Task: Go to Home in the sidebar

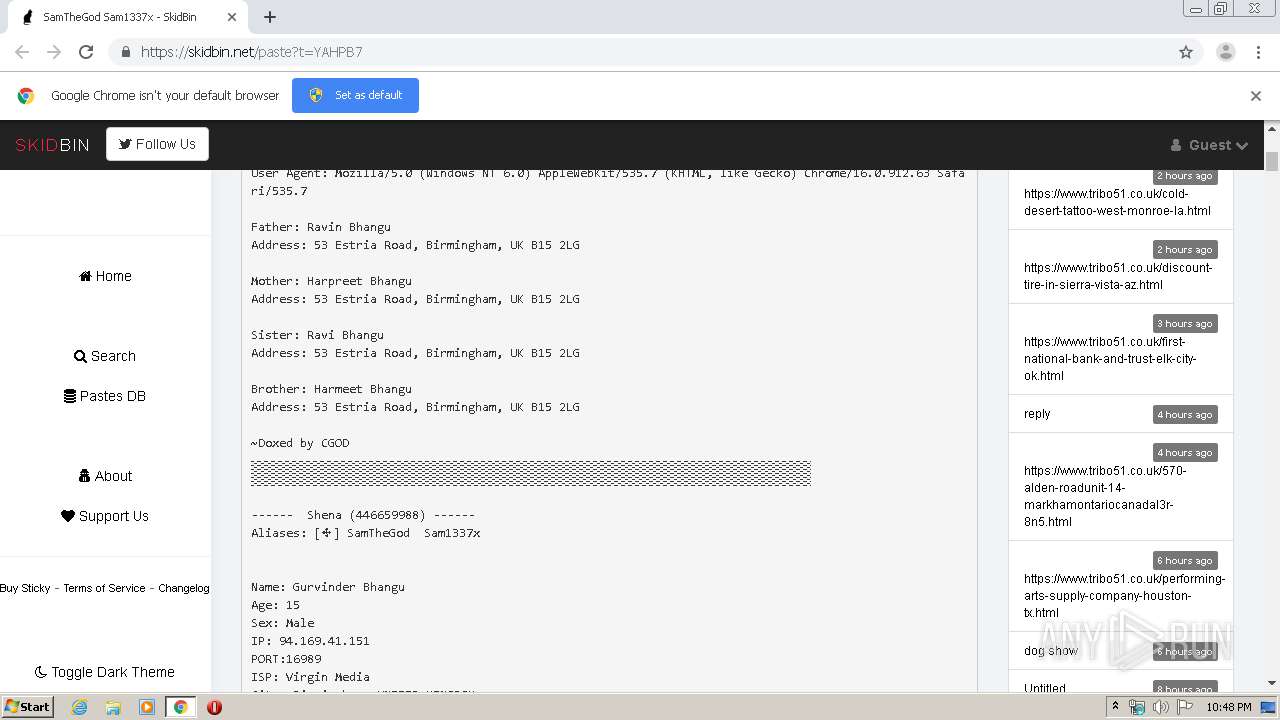Action: click(105, 276)
